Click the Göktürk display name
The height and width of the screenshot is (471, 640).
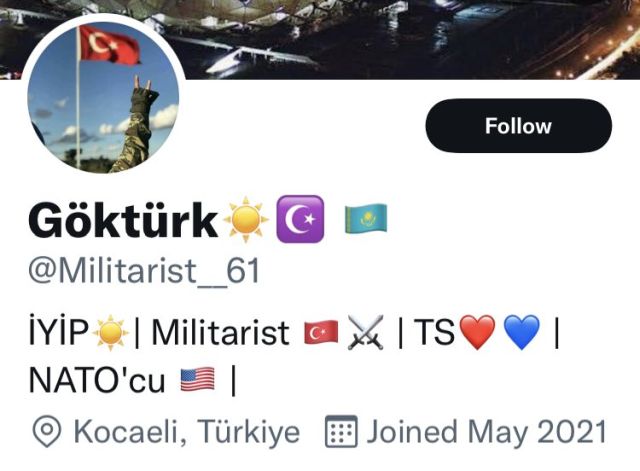(123, 220)
